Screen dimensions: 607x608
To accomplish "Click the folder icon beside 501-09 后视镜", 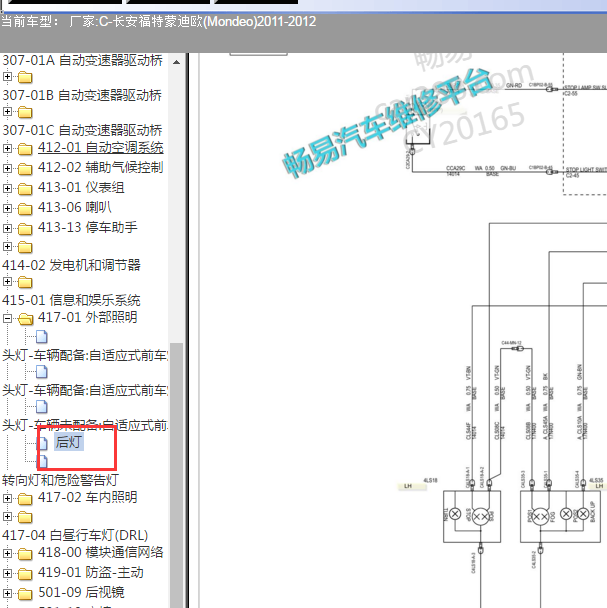I will 25,594.
